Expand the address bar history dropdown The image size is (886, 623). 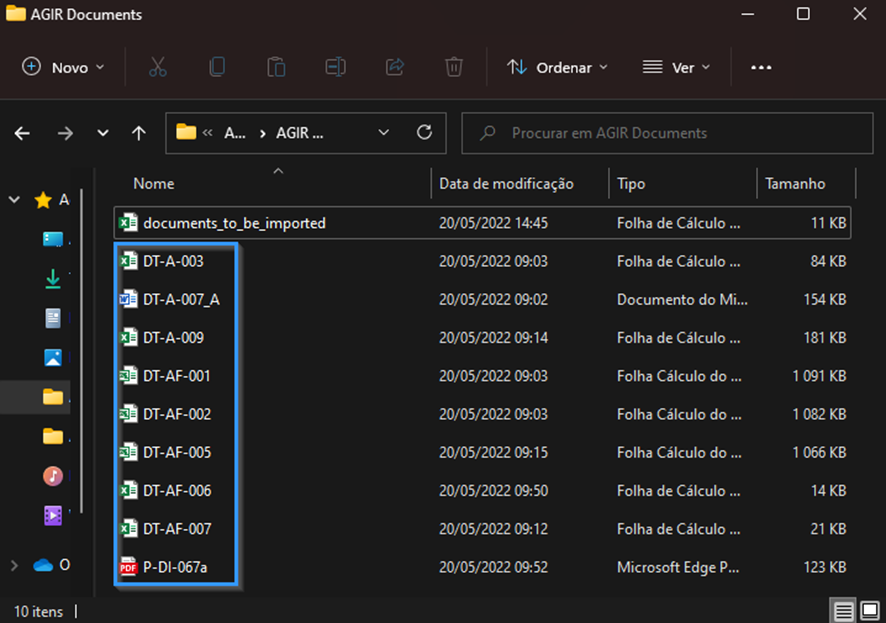coord(384,133)
